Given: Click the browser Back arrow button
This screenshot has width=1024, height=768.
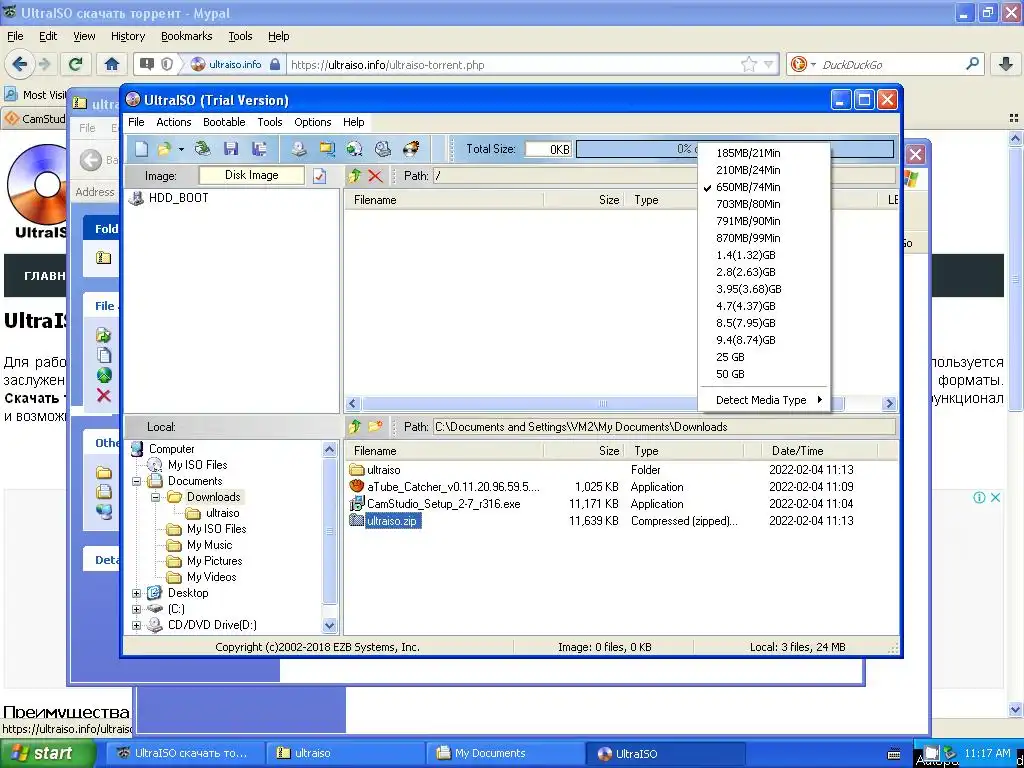Looking at the screenshot, I should pos(20,64).
